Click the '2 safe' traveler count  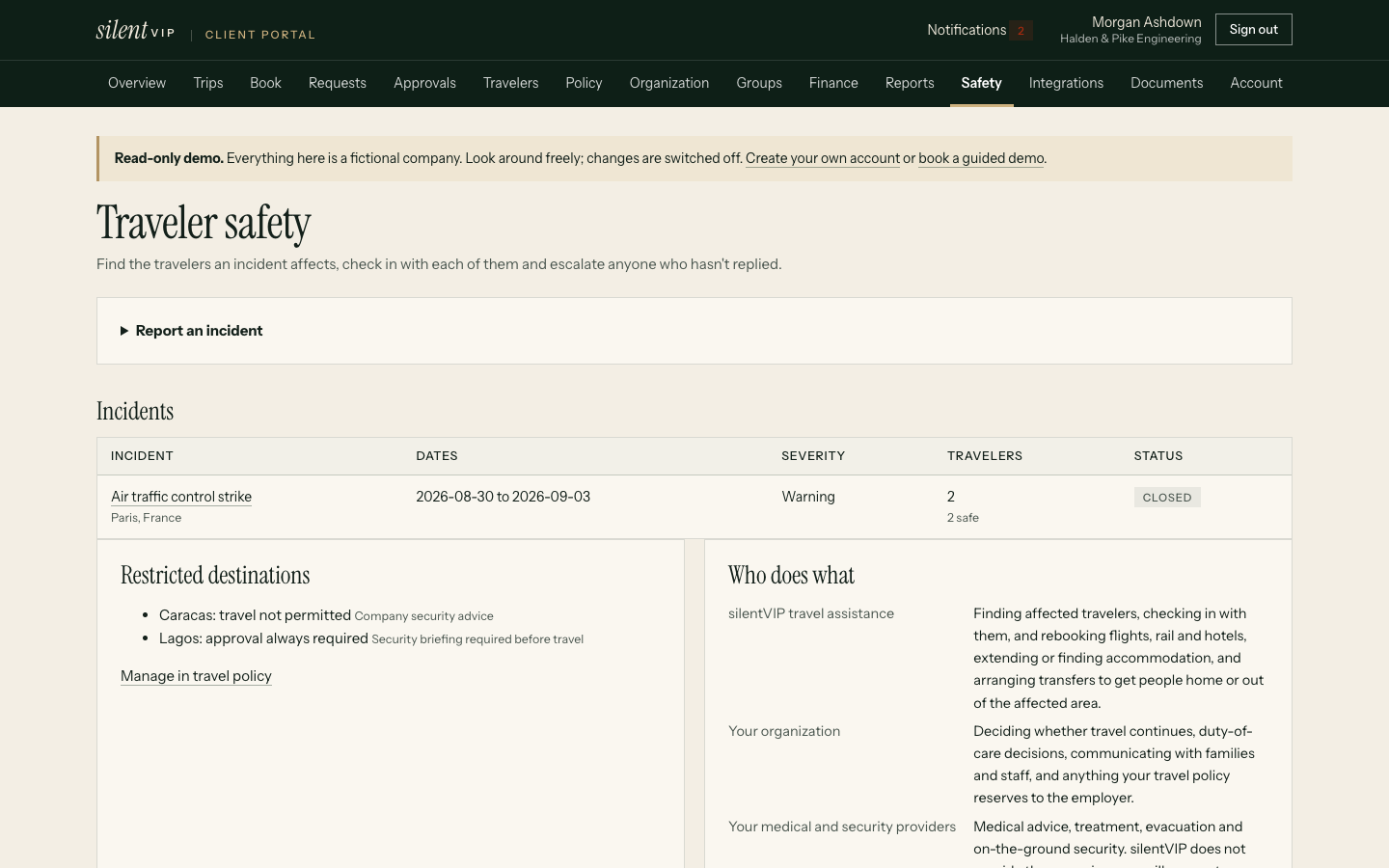(963, 518)
